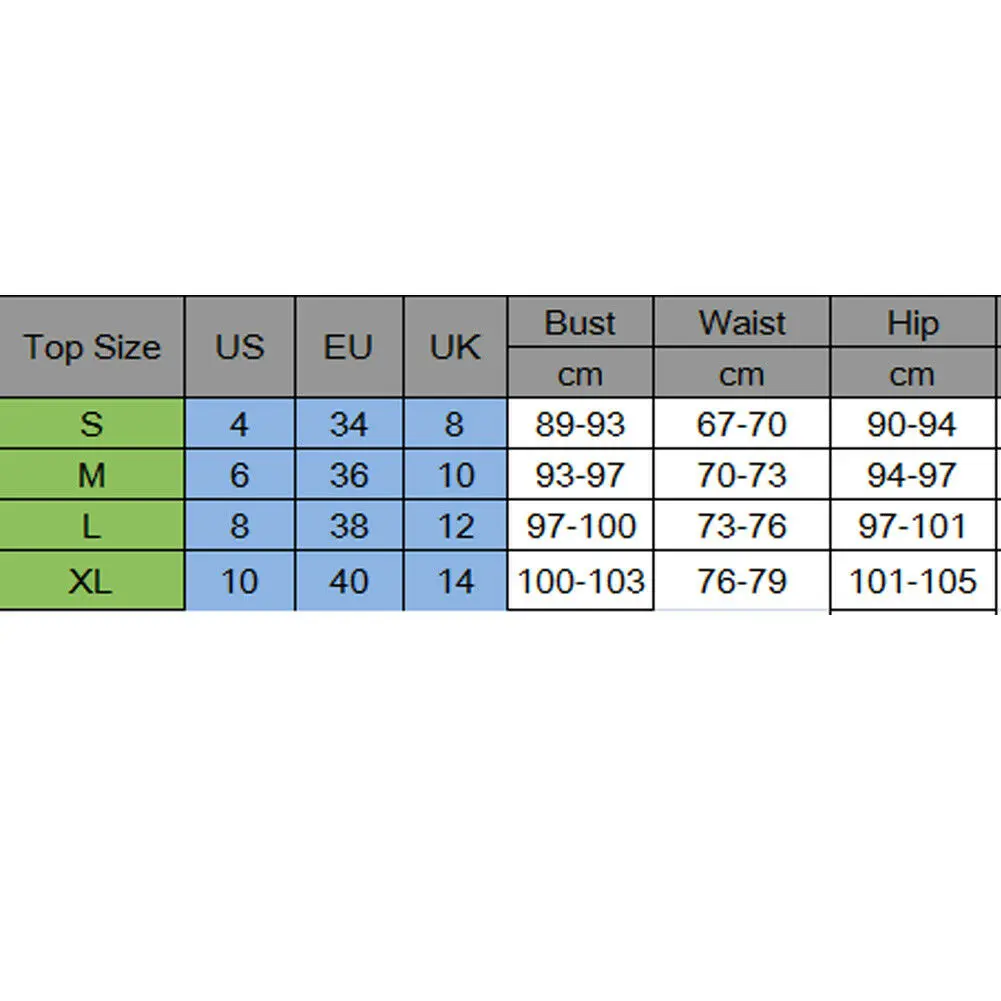1001x1001 pixels.
Task: Click the waist 70-73 cell
Action: pos(742,474)
